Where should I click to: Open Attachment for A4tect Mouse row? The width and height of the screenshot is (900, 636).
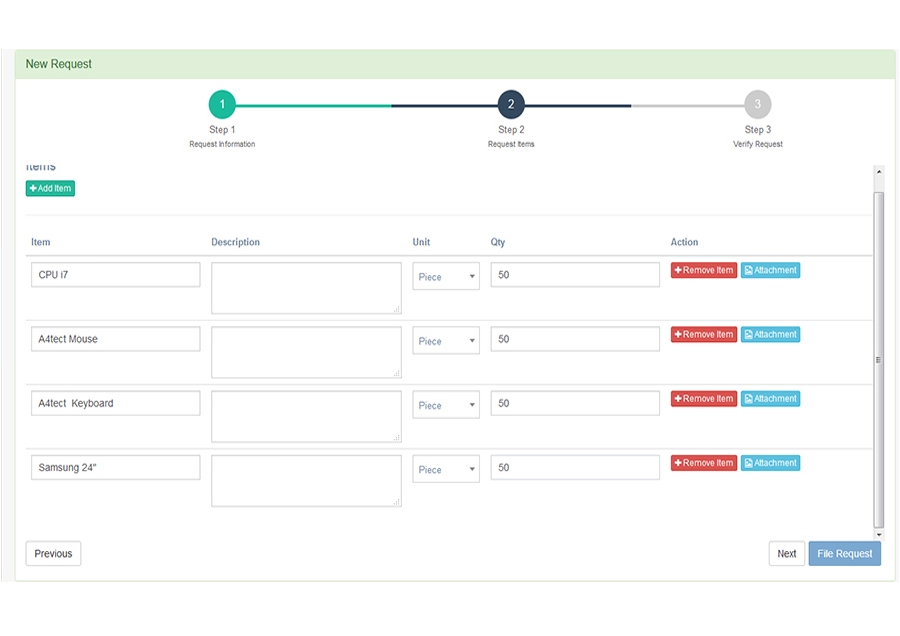(770, 334)
